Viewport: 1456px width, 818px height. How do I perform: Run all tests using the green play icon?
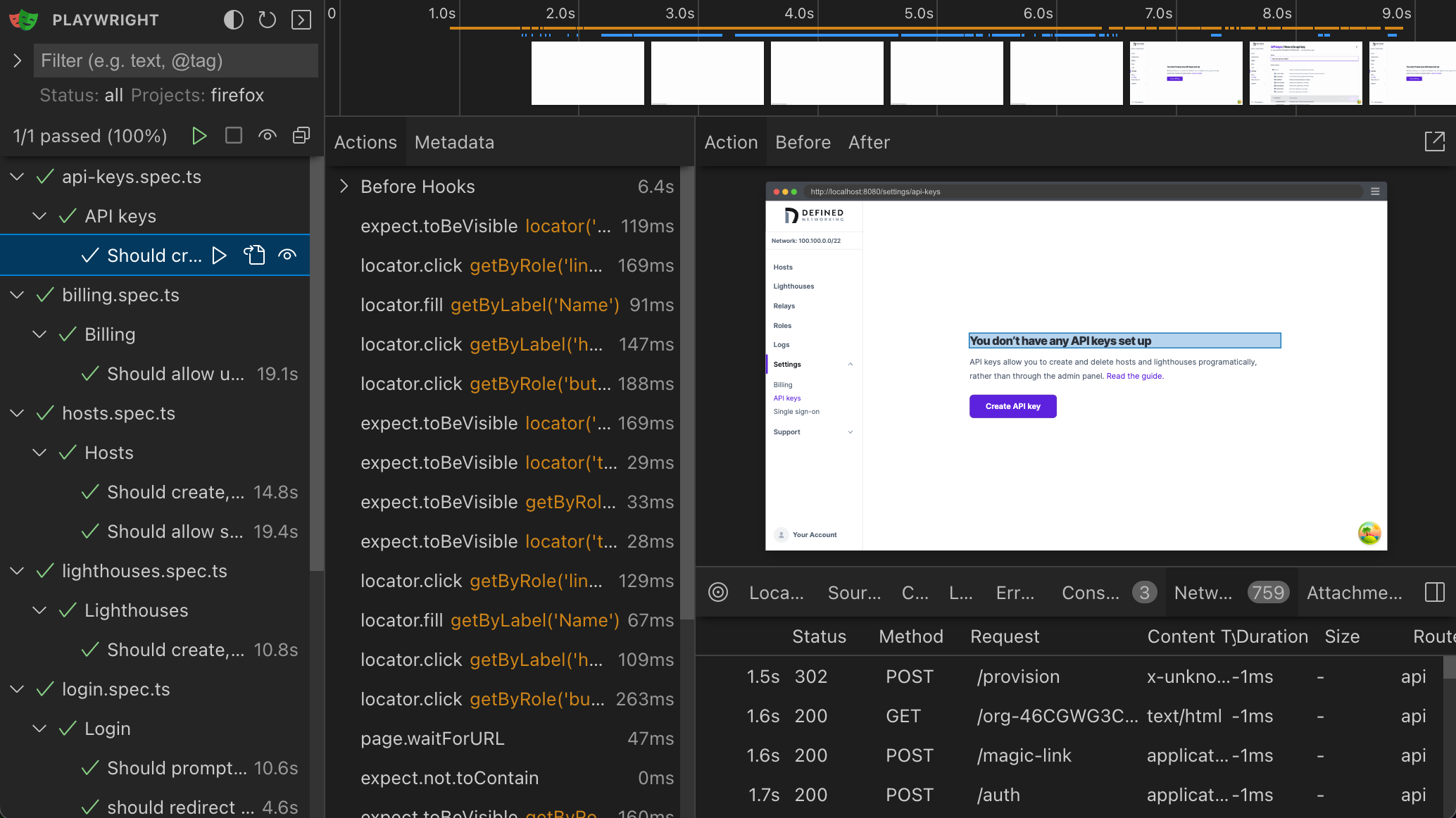click(x=199, y=135)
